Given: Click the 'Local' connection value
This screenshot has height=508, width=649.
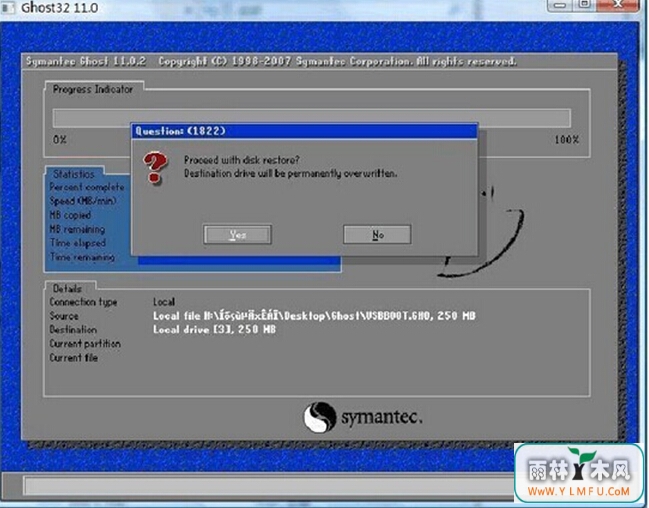Looking at the screenshot, I should (x=164, y=302).
